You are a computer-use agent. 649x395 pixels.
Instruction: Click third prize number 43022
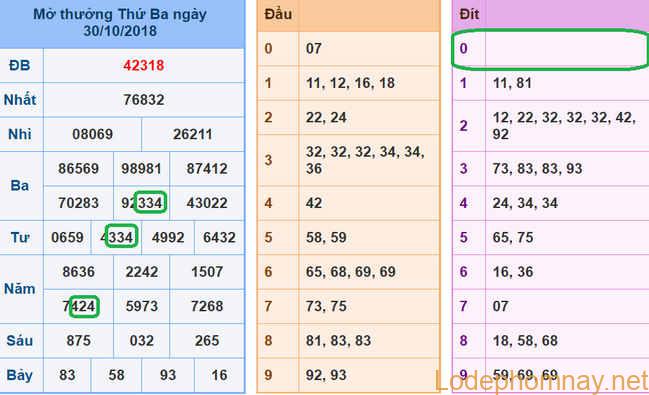(x=207, y=203)
